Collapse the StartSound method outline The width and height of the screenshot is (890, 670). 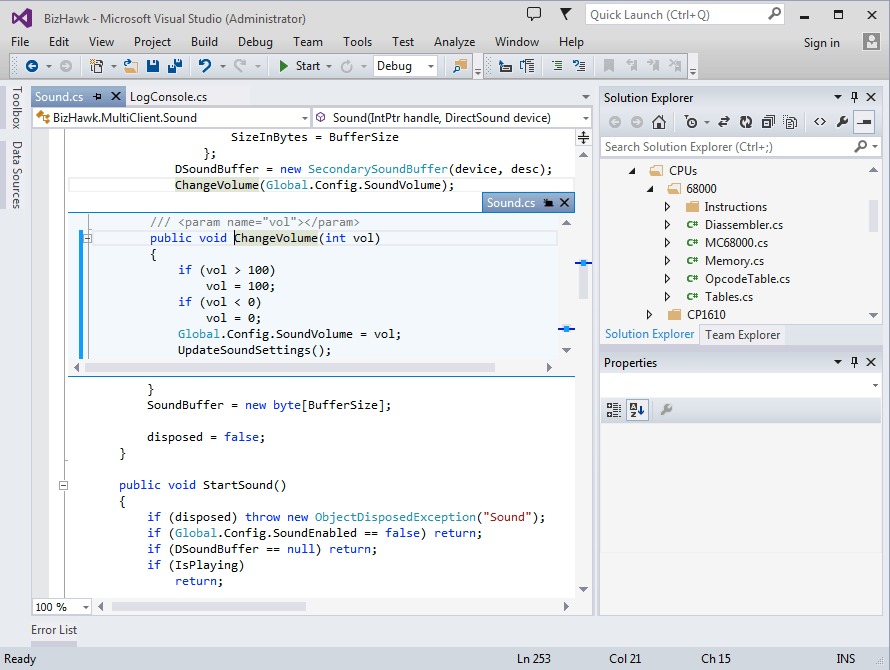64,485
